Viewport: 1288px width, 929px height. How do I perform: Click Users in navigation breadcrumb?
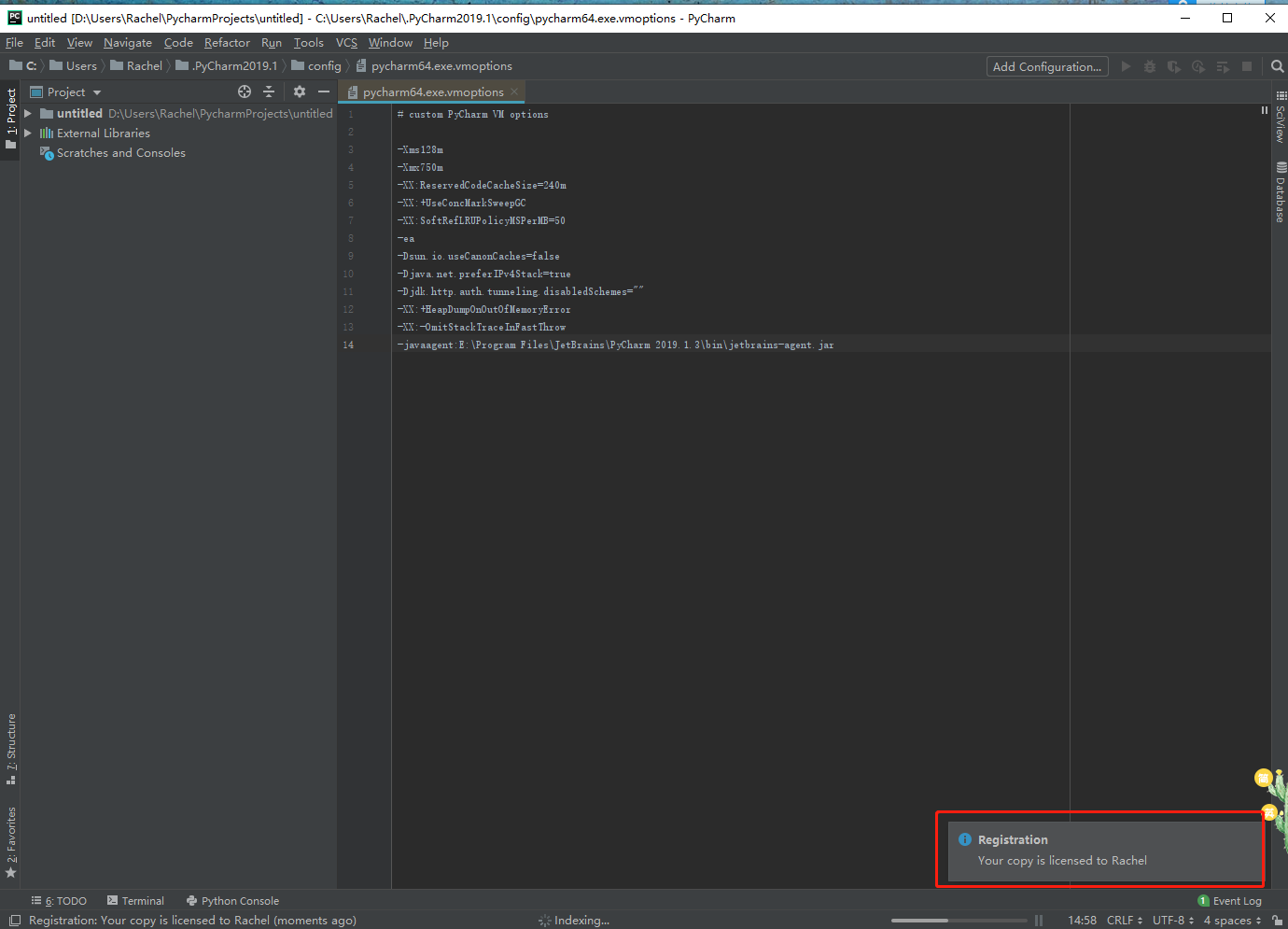(x=73, y=65)
